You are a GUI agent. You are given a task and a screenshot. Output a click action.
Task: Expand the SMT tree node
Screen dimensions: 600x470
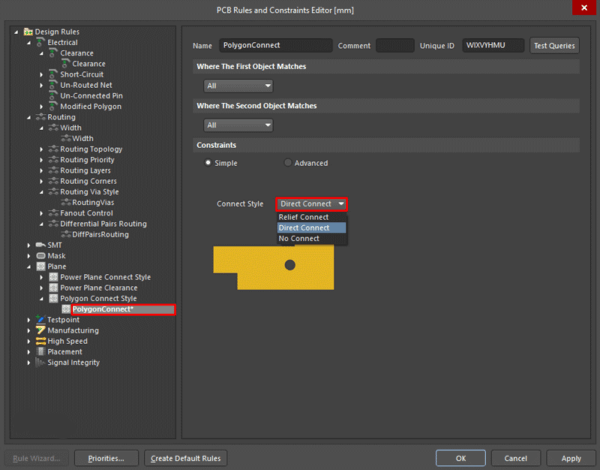pyautogui.click(x=29, y=245)
